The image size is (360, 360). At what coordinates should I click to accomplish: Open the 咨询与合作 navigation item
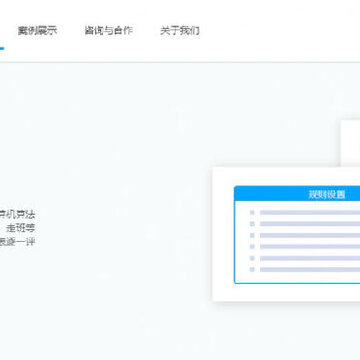coord(109,31)
